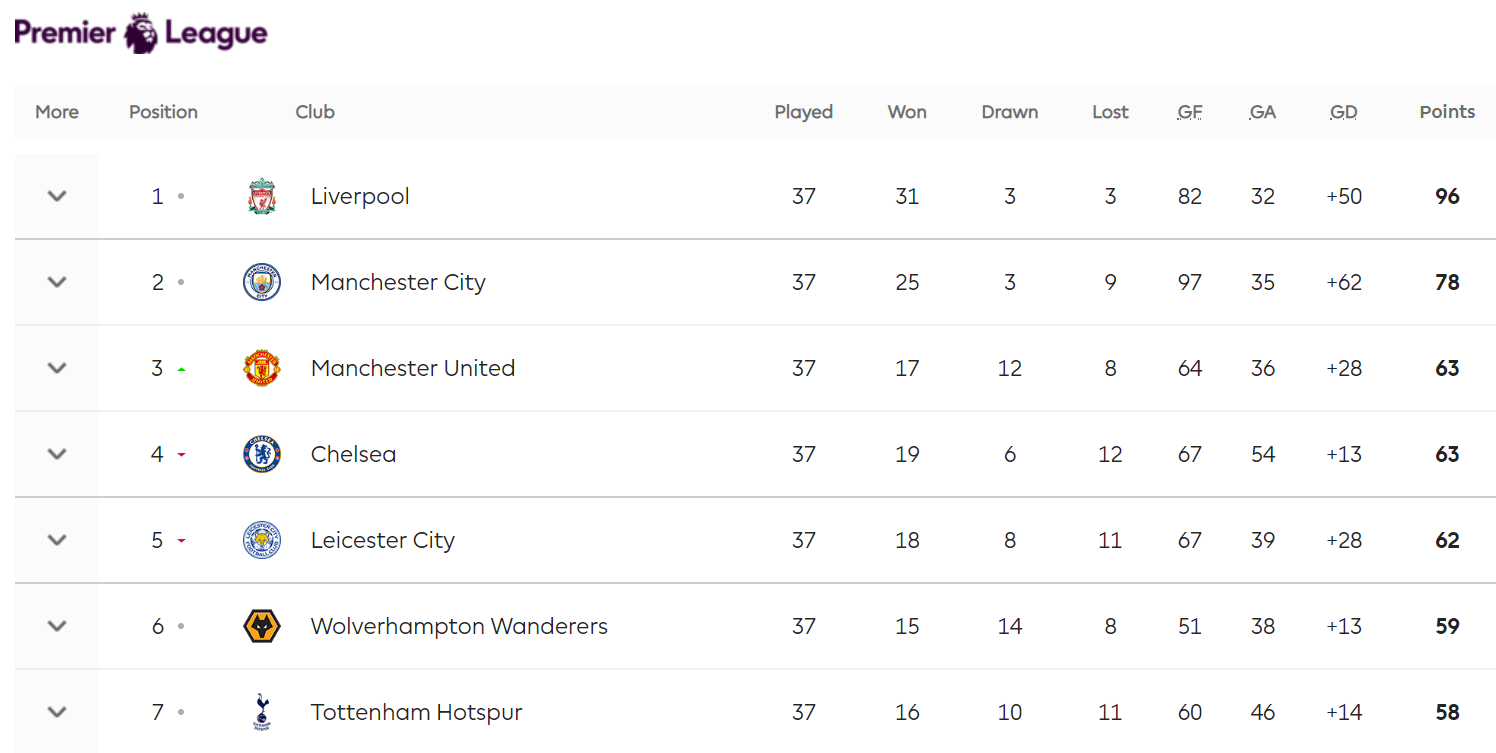The width and height of the screenshot is (1496, 753).
Task: Click the Manchester United club crest
Action: tap(262, 368)
